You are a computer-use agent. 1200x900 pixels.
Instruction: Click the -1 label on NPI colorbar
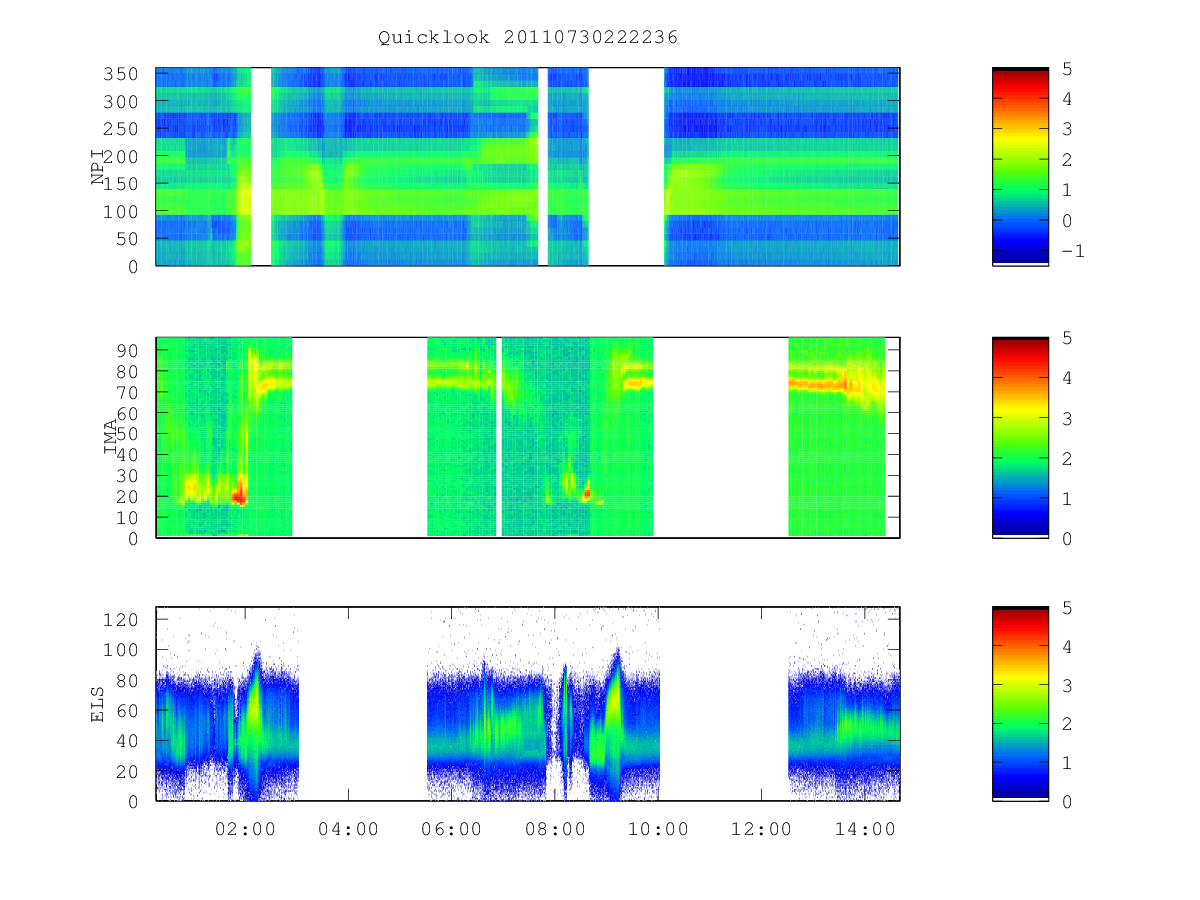pos(1072,251)
